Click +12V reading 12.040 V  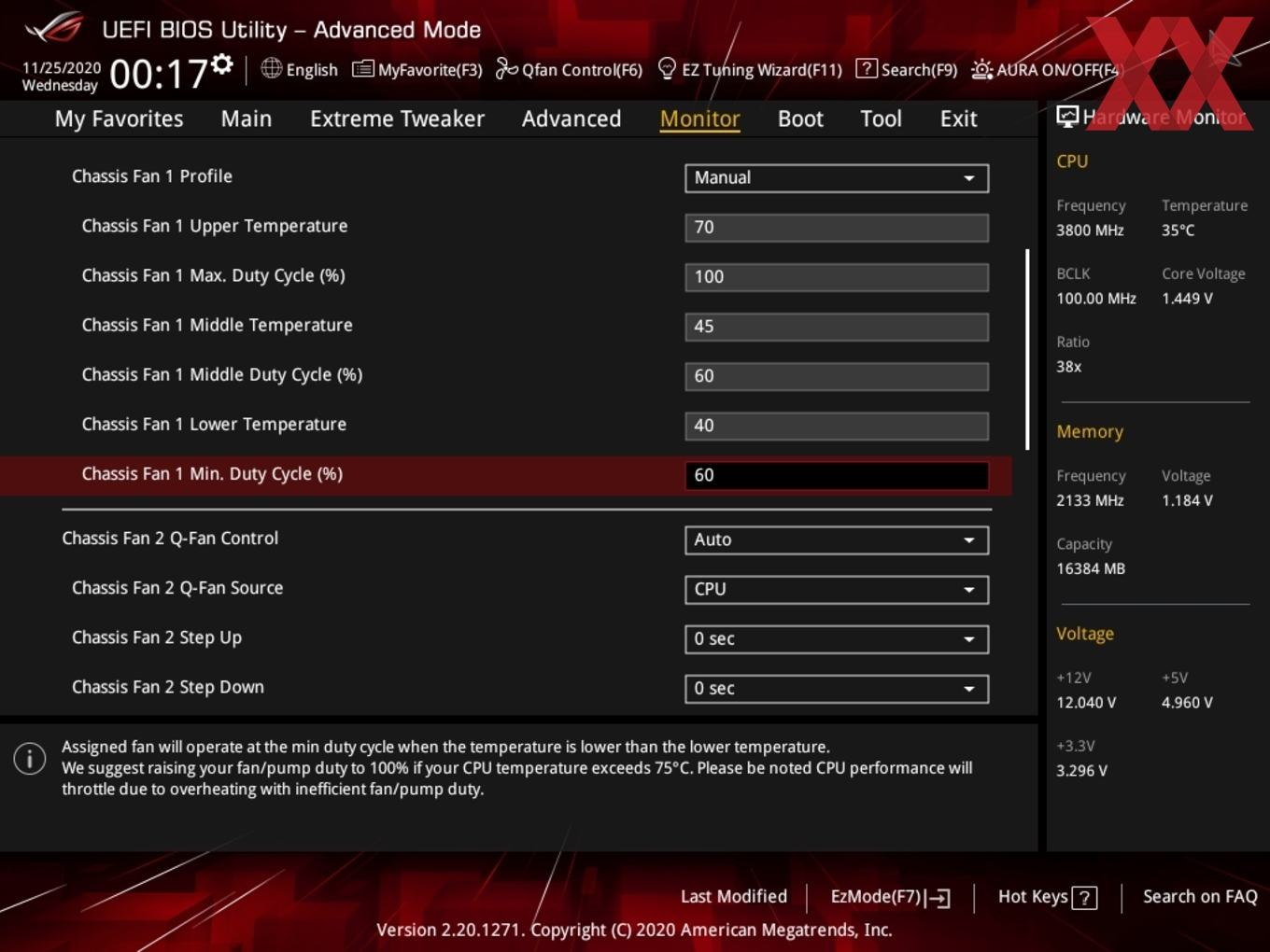point(1086,703)
